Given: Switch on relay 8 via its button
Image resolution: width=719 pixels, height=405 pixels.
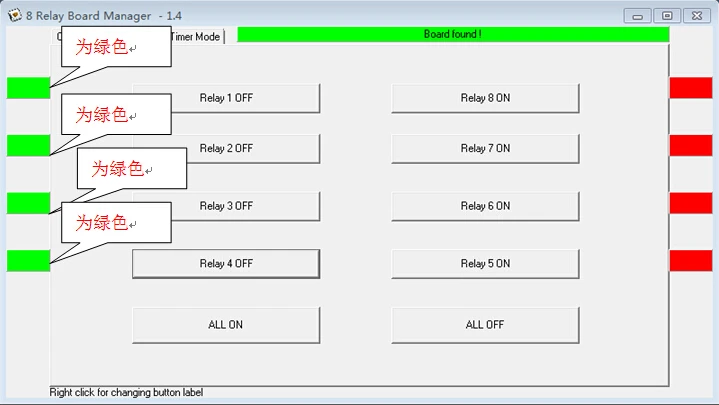Looking at the screenshot, I should tap(485, 98).
